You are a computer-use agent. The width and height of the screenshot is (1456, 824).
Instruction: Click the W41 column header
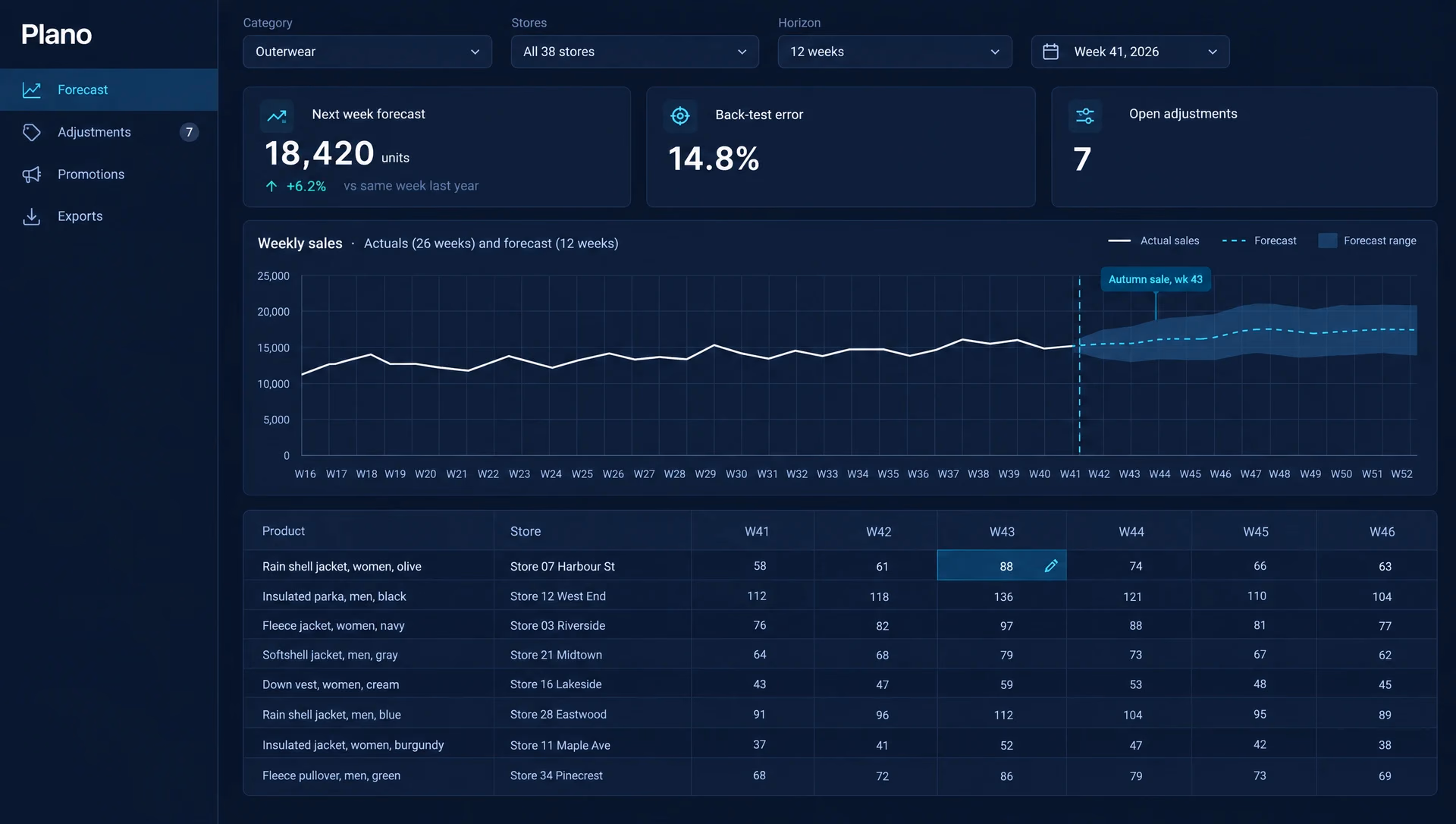(x=757, y=532)
